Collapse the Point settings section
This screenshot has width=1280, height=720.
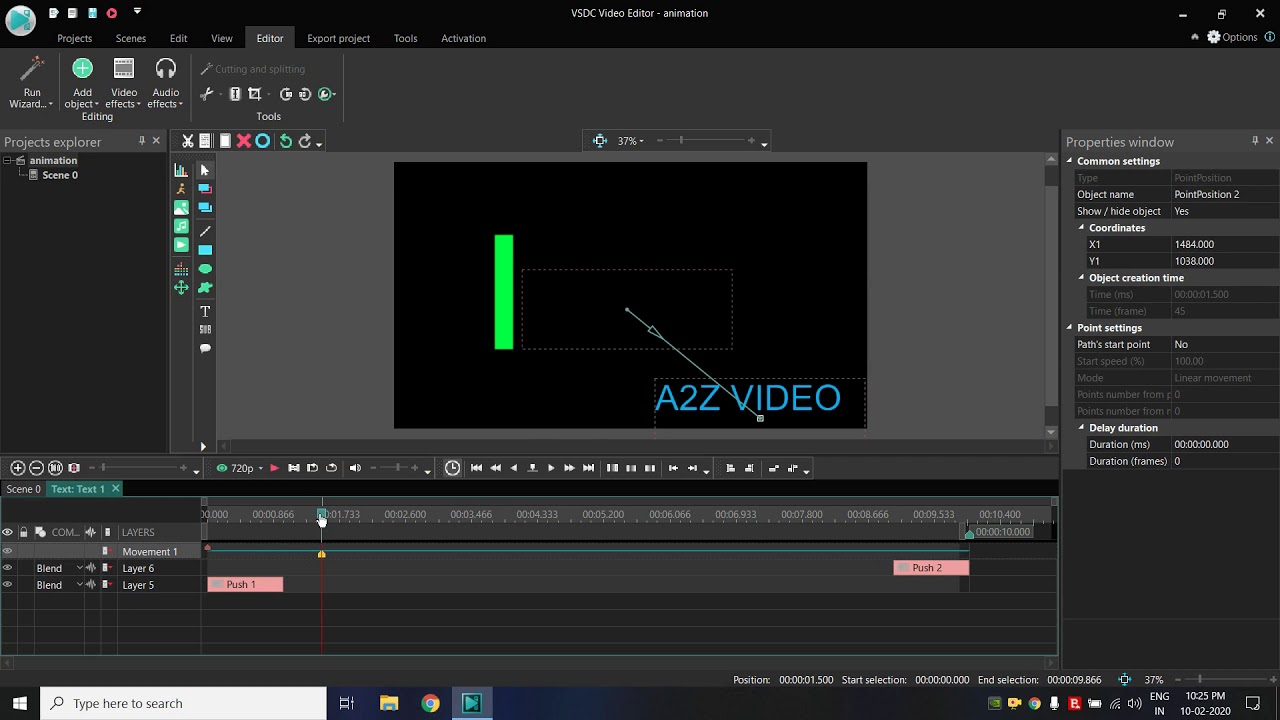pos(1069,328)
